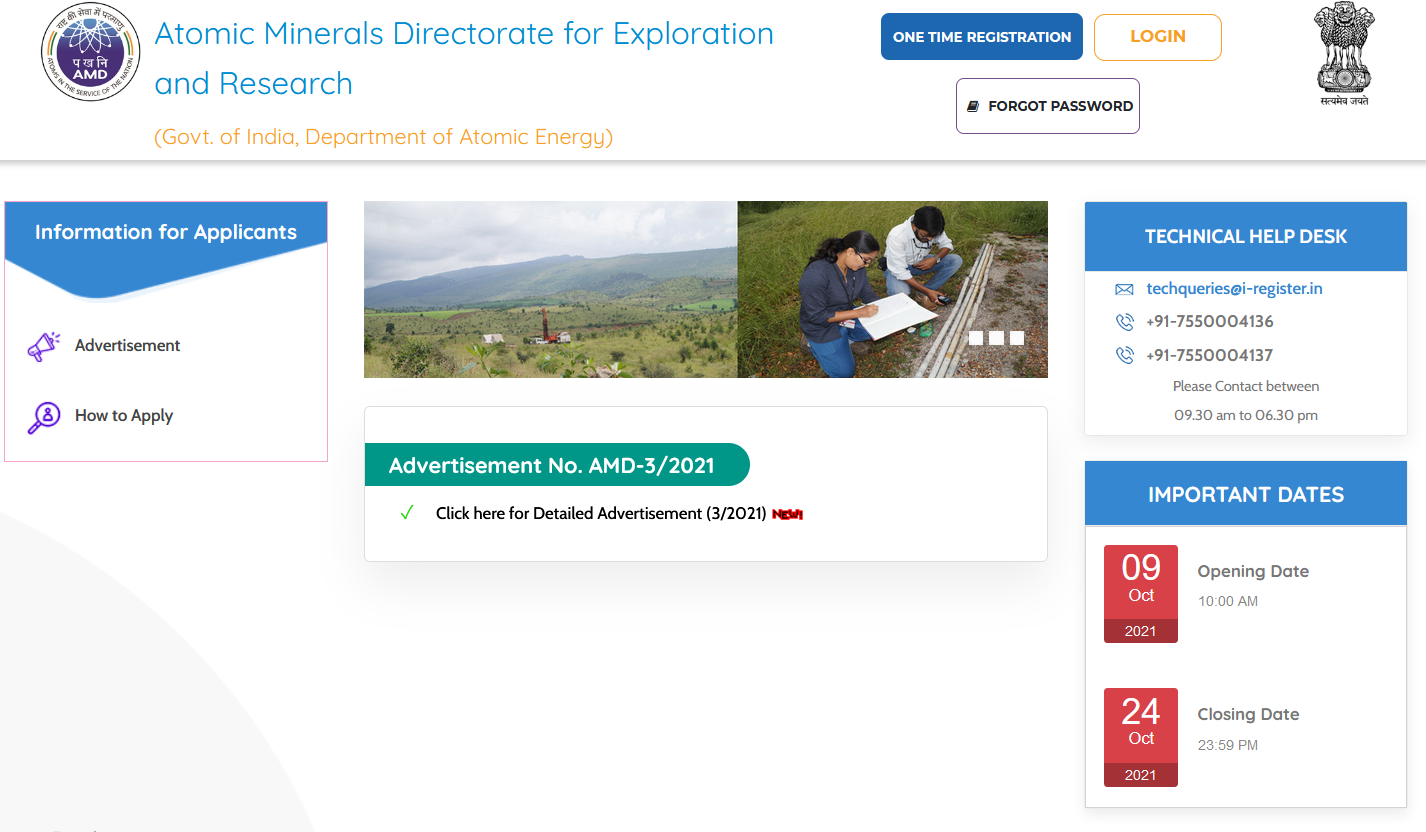The width and height of the screenshot is (1426, 832).
Task: Click the Login button
Action: [1158, 37]
